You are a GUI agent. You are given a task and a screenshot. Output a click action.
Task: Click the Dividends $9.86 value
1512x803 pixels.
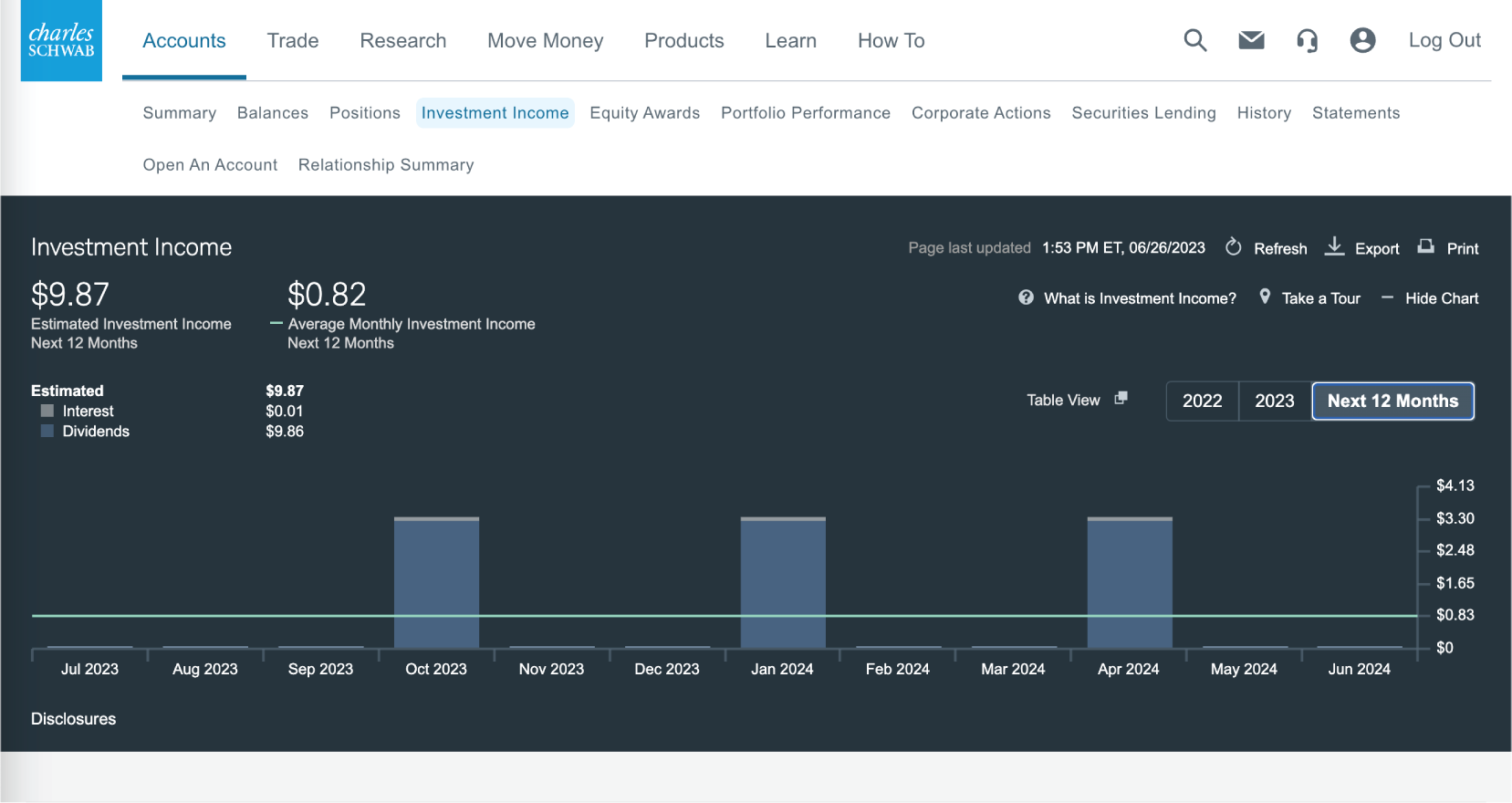coord(285,431)
